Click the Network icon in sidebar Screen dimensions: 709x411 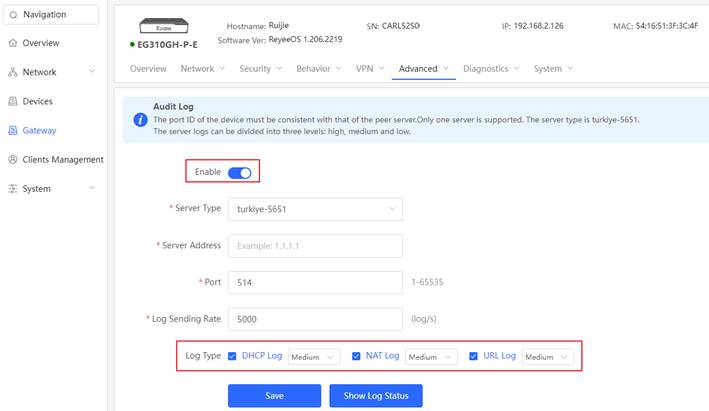click(x=12, y=72)
